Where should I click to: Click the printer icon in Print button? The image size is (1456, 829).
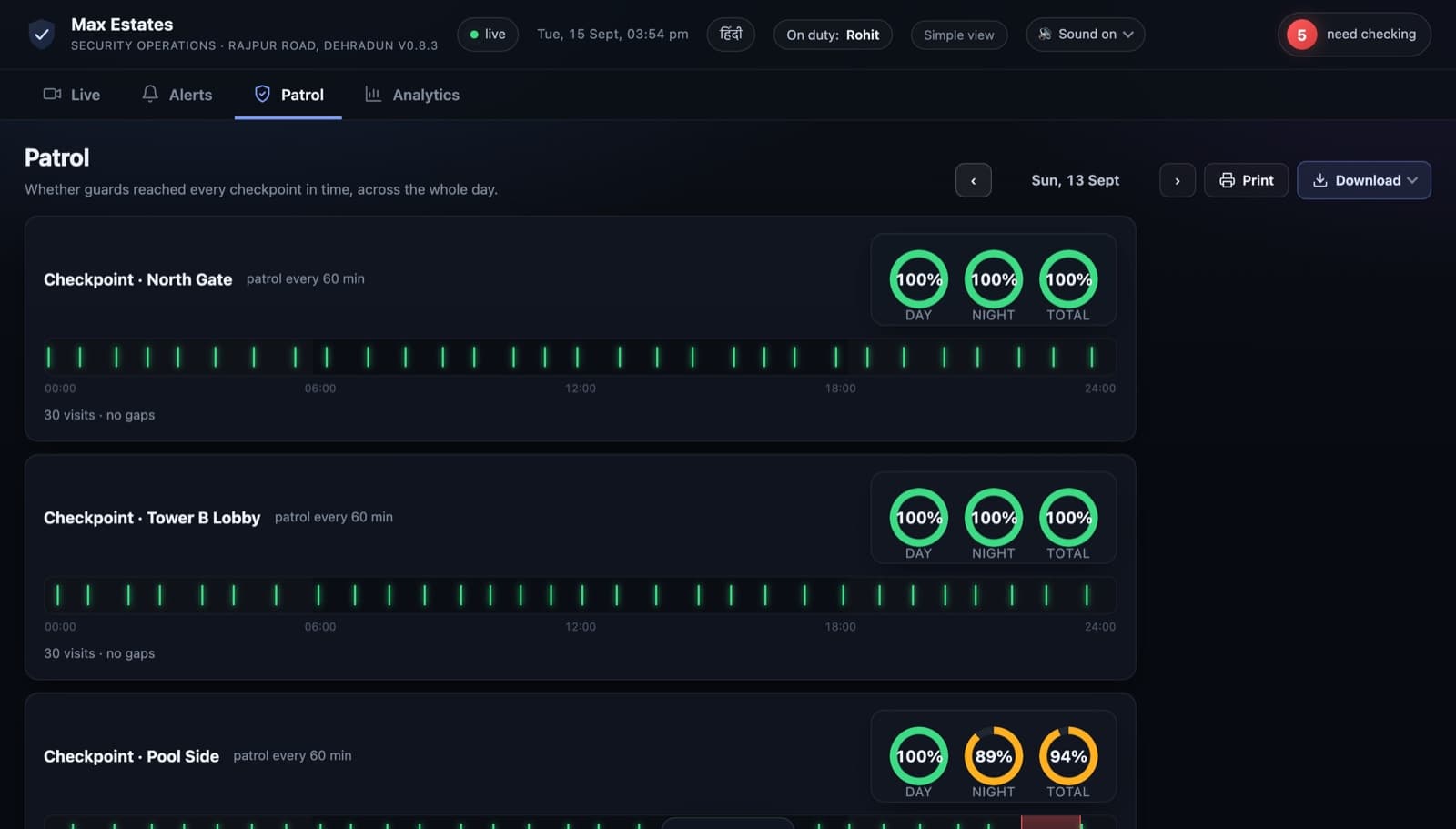click(1227, 180)
